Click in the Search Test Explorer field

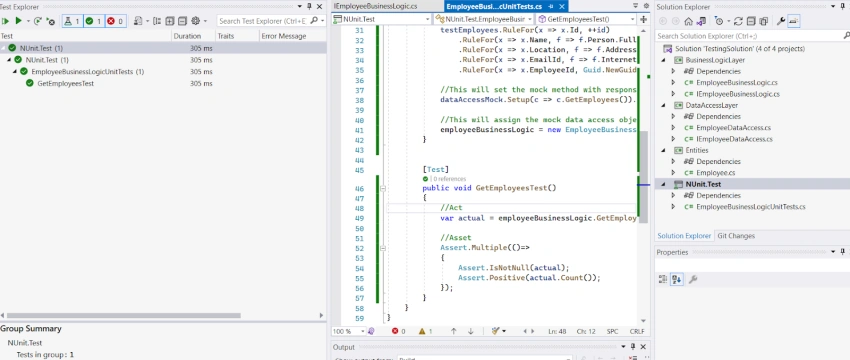click(x=262, y=21)
